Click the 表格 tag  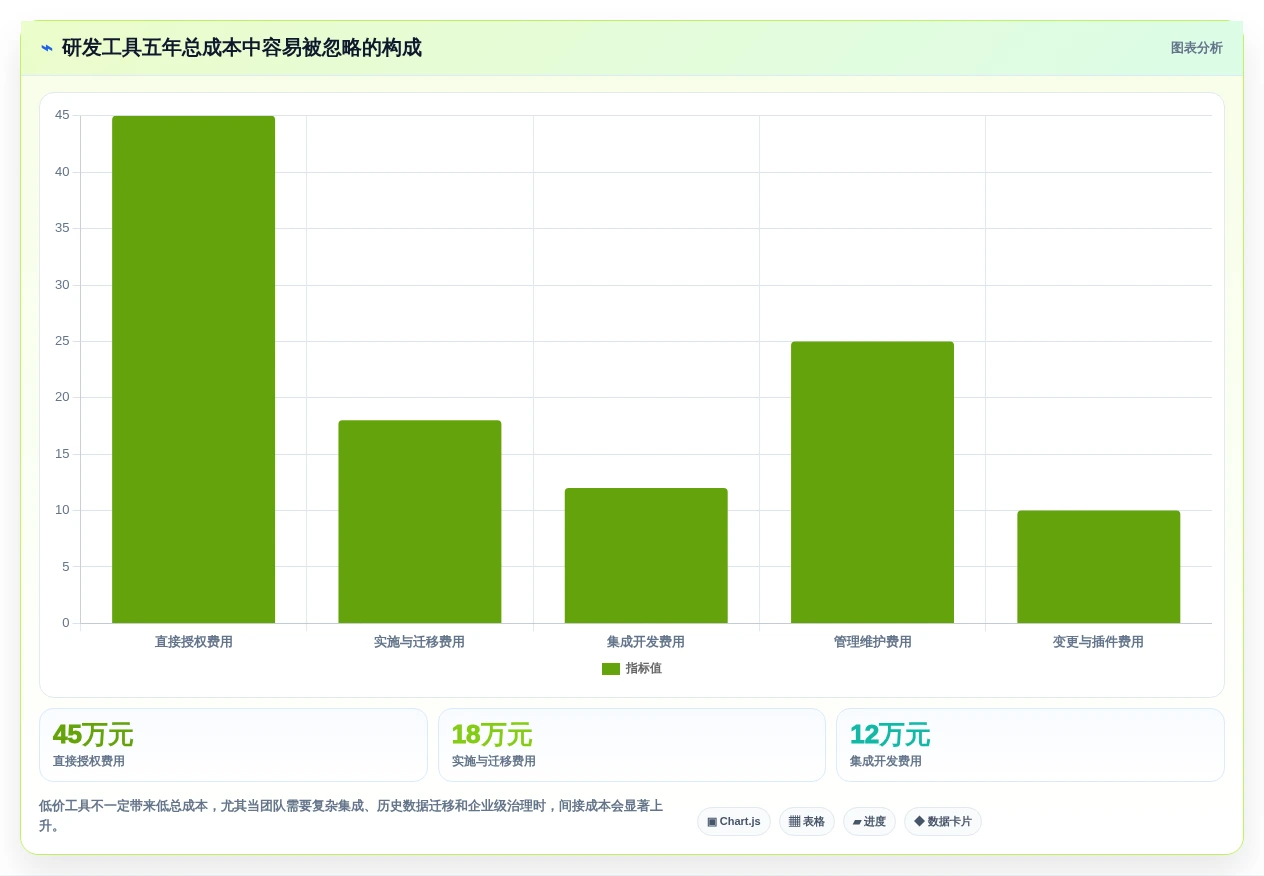click(807, 822)
